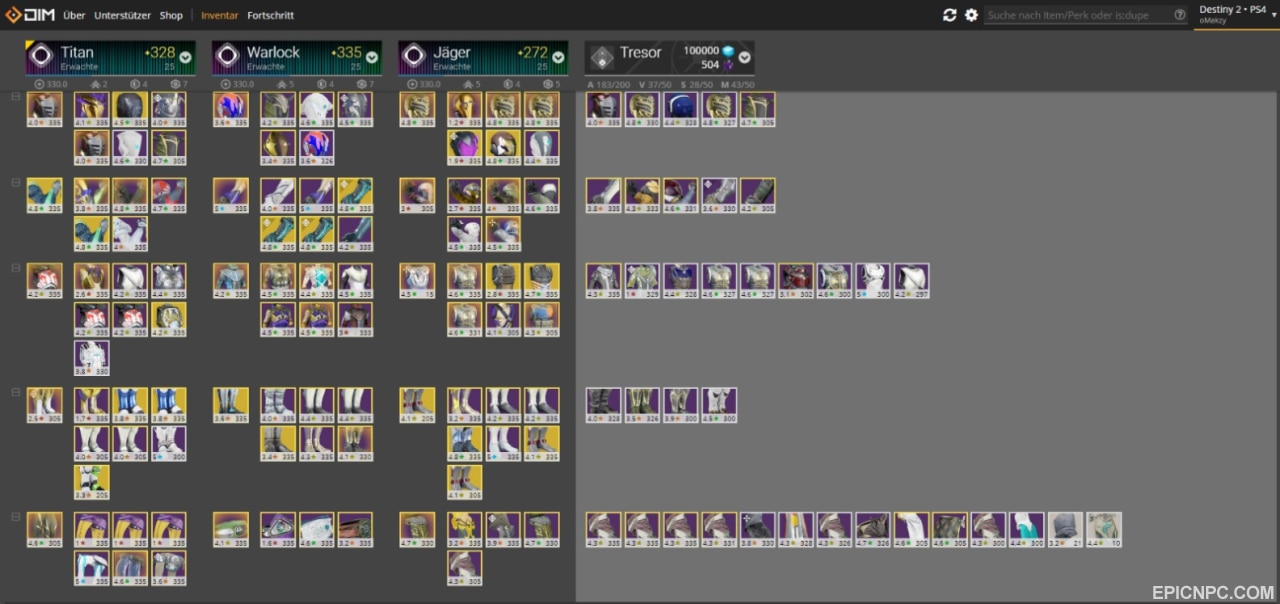The image size is (1280, 604).
Task: Open search help question-mark icon
Action: point(1180,15)
